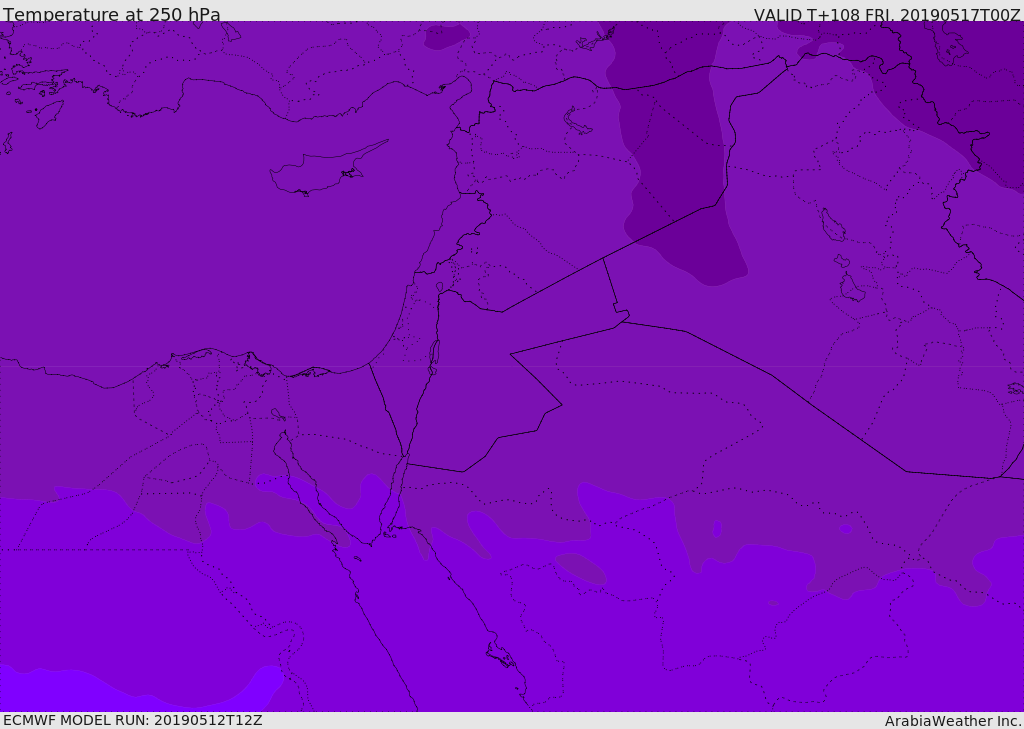This screenshot has width=1024, height=729.
Task: Click the Lake Razzaza outline in Iraq
Action: click(852, 287)
